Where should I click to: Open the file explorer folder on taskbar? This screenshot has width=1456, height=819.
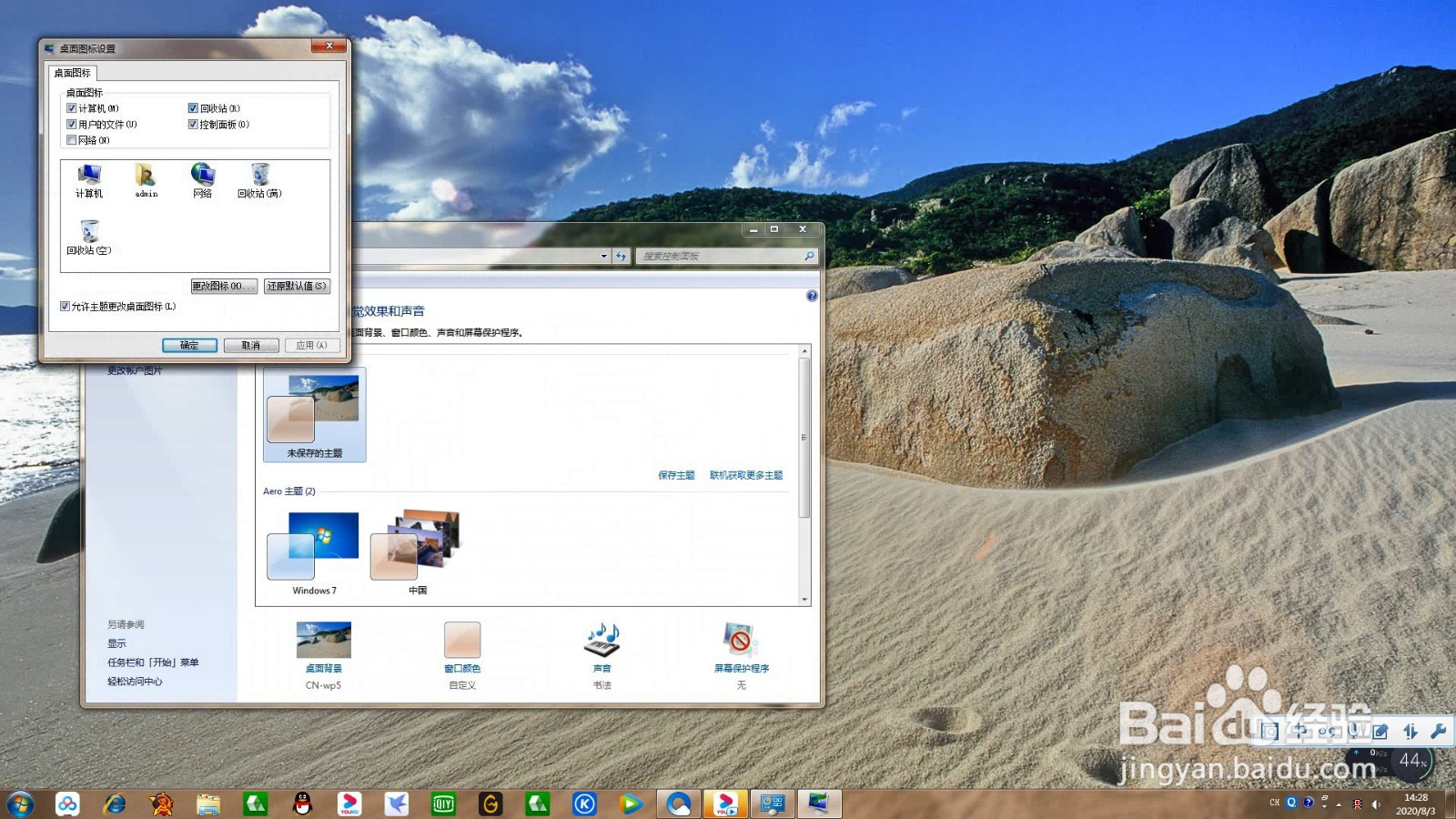tap(208, 804)
